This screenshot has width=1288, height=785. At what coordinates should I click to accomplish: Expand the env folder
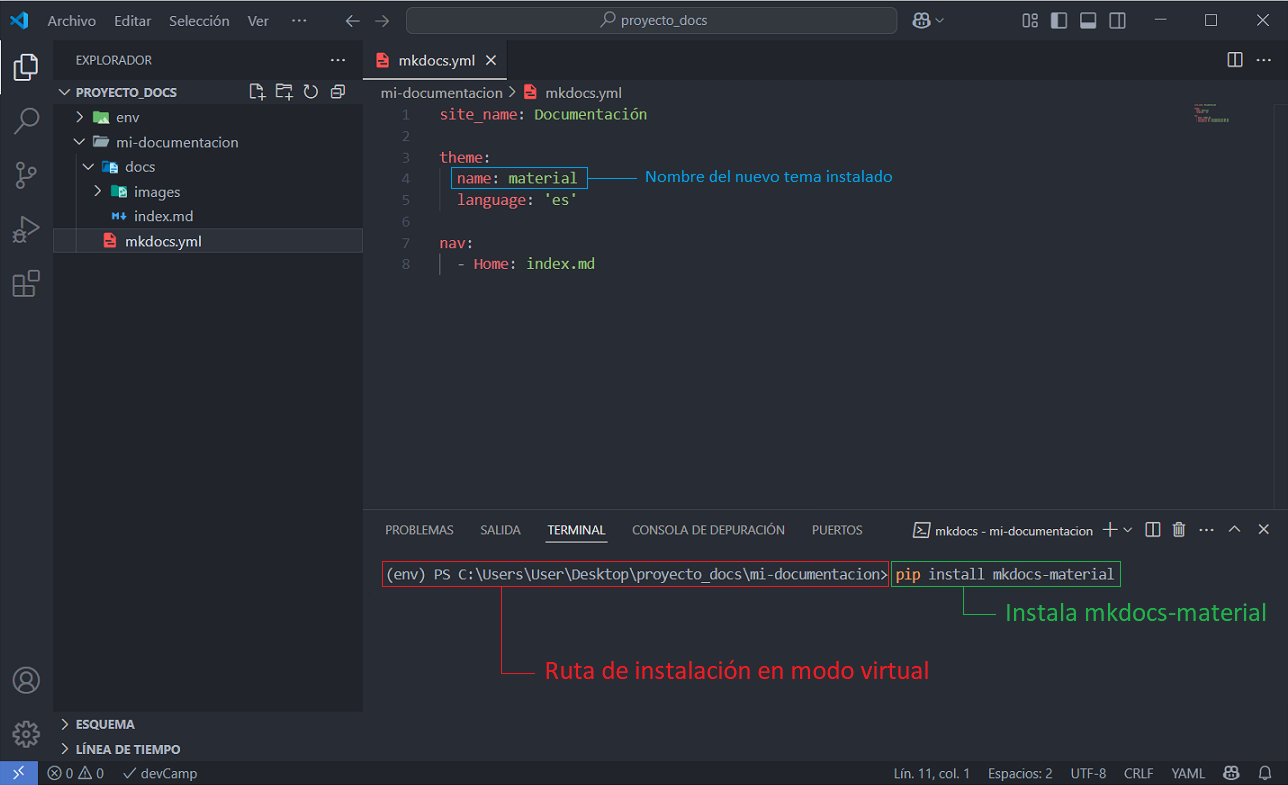click(x=127, y=117)
